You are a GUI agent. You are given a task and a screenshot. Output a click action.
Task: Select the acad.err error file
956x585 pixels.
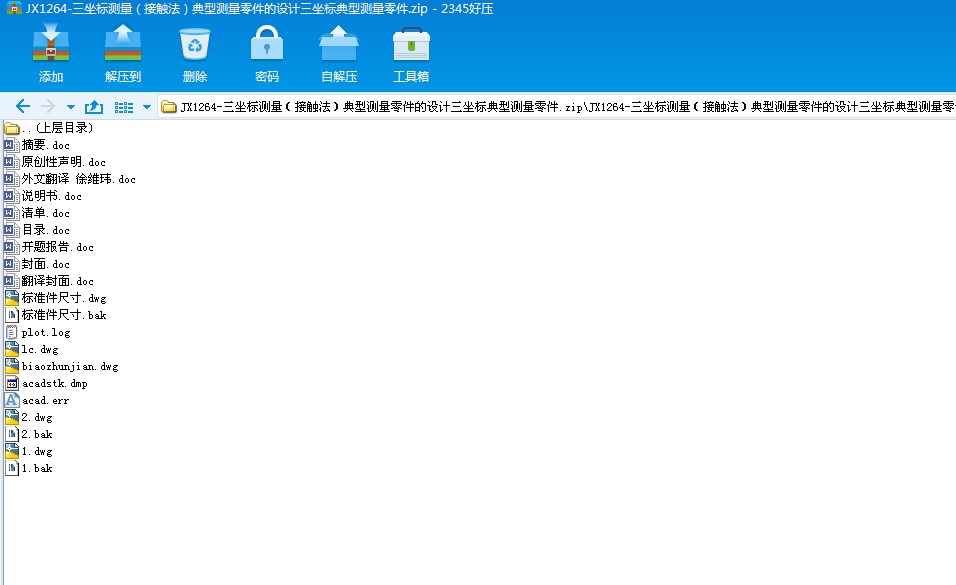44,400
